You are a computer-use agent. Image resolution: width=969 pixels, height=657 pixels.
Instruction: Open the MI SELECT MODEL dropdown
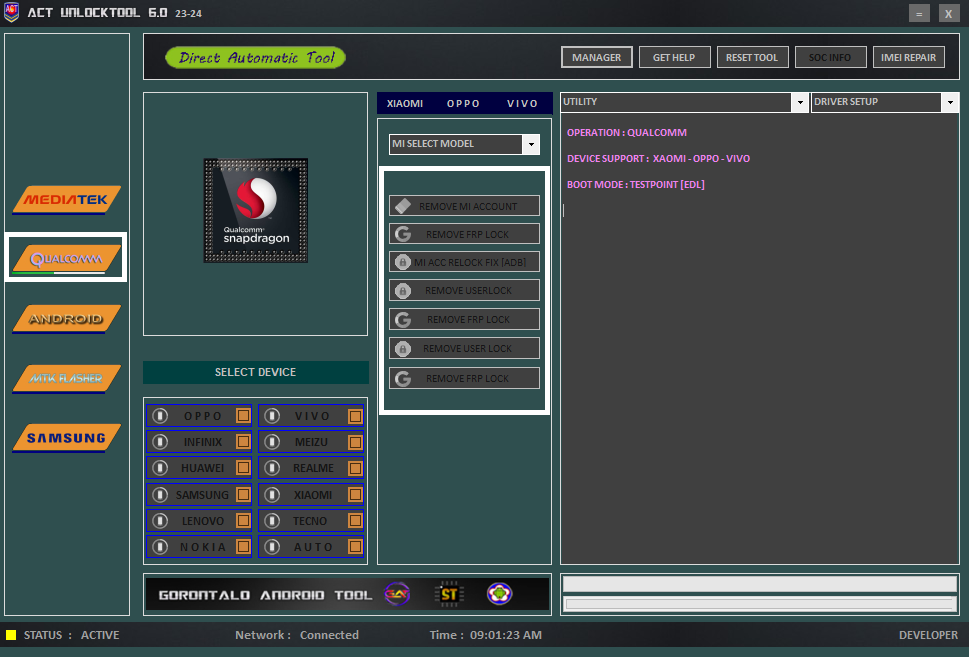click(x=464, y=144)
